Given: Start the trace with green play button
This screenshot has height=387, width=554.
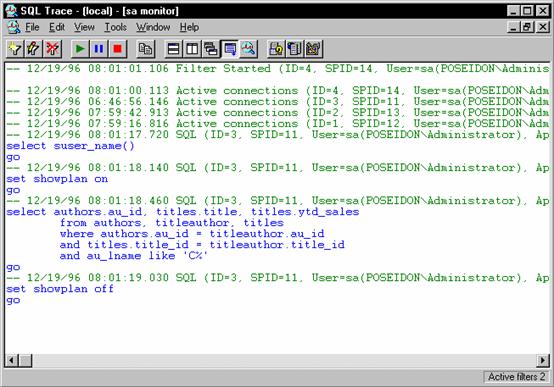Looking at the screenshot, I should [80, 49].
